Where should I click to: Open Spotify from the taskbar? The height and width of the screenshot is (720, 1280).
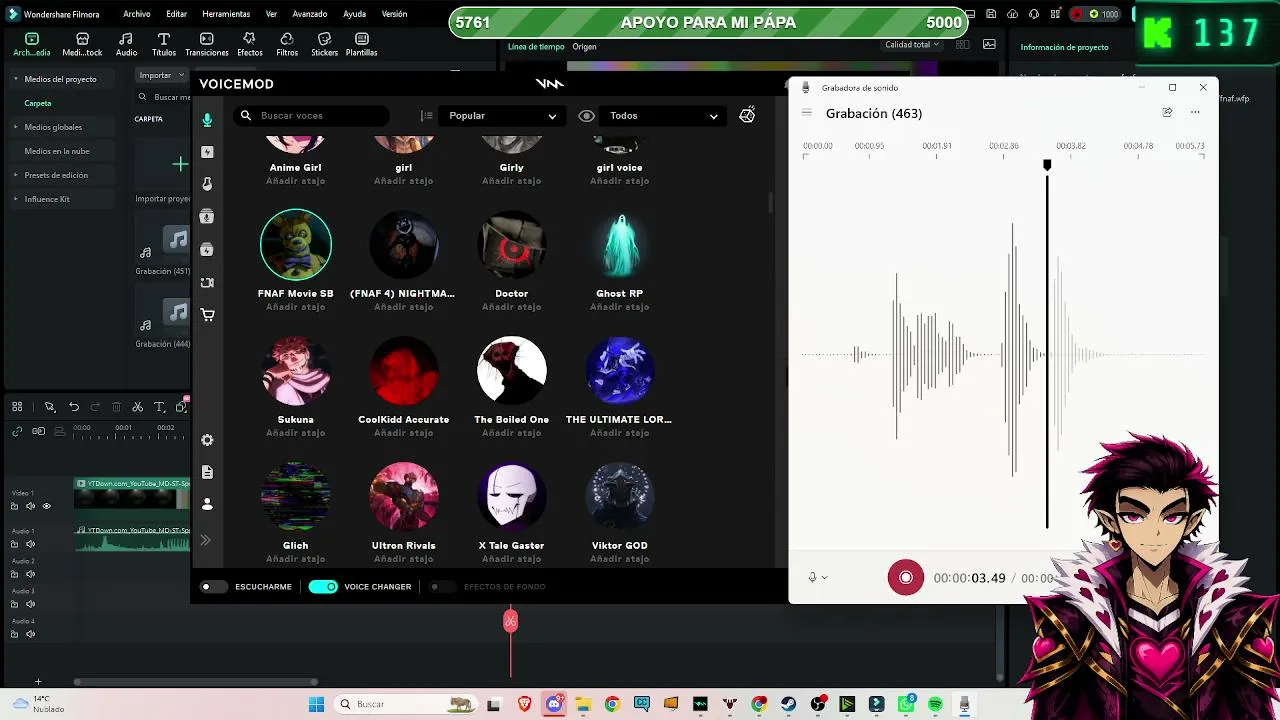click(x=935, y=704)
